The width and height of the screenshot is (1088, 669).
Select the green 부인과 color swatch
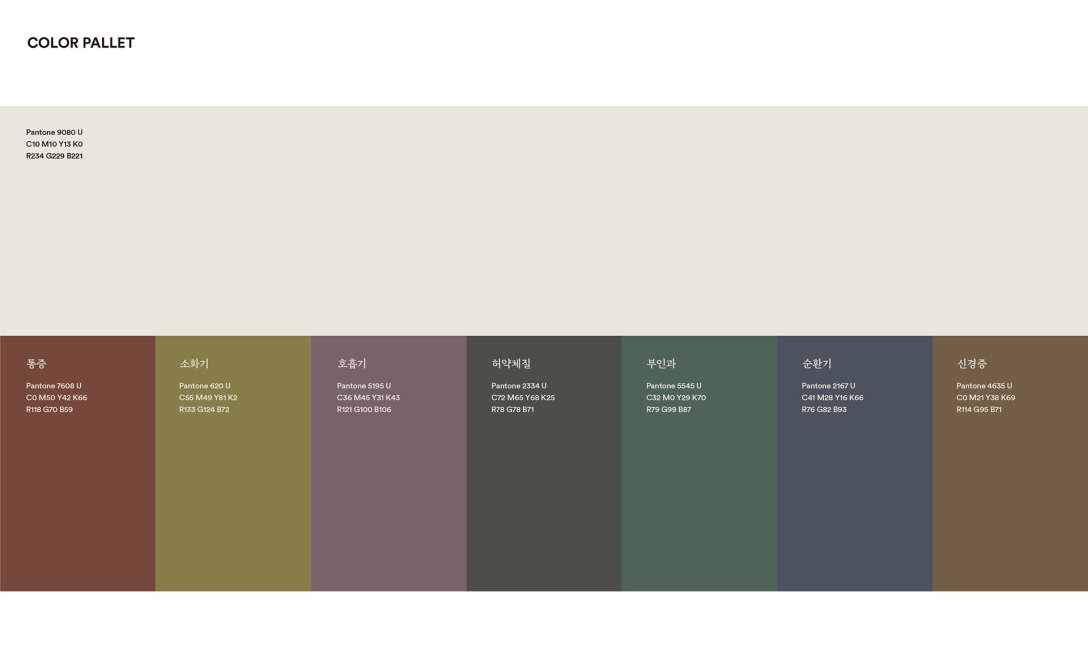(x=699, y=464)
